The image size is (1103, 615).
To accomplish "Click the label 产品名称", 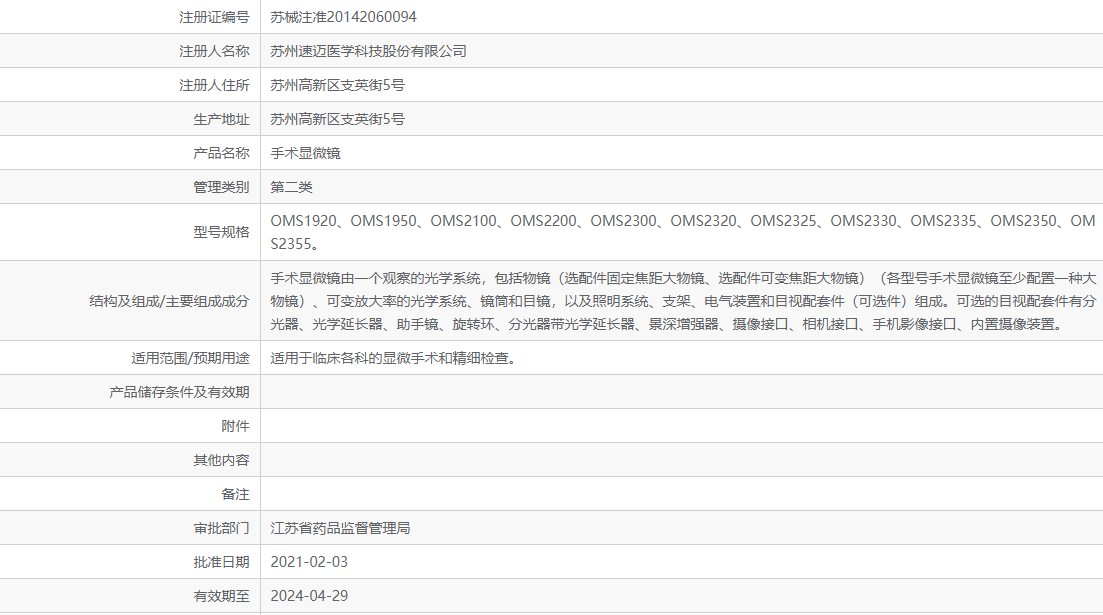I will coord(221,153).
